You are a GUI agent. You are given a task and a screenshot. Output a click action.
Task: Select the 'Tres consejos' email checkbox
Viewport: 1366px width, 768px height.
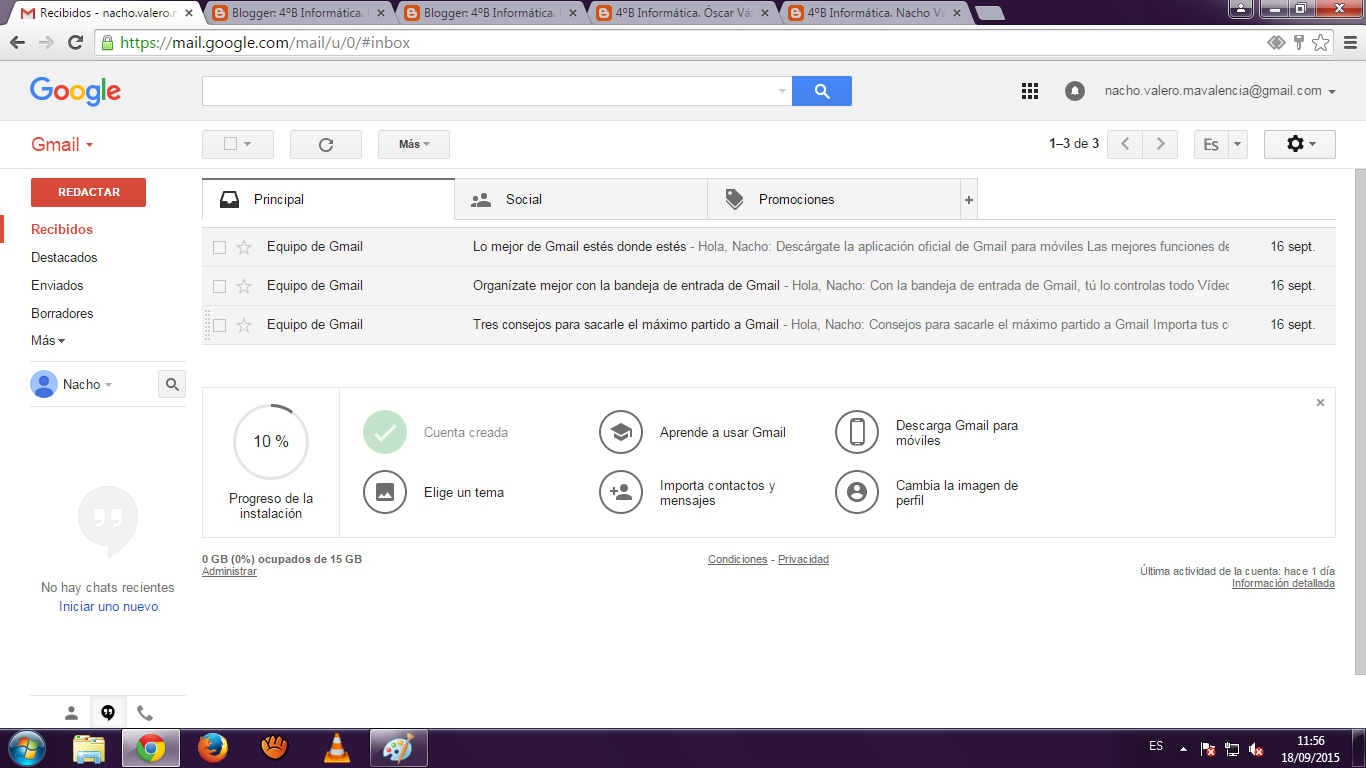coord(220,325)
